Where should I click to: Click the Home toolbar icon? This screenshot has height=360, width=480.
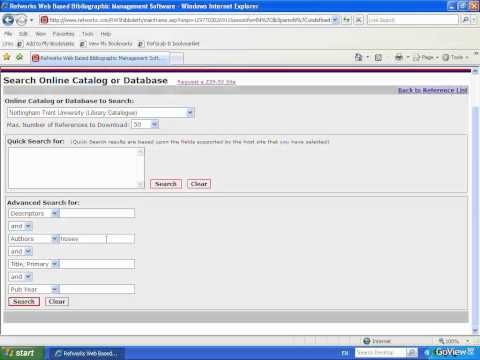[358, 57]
